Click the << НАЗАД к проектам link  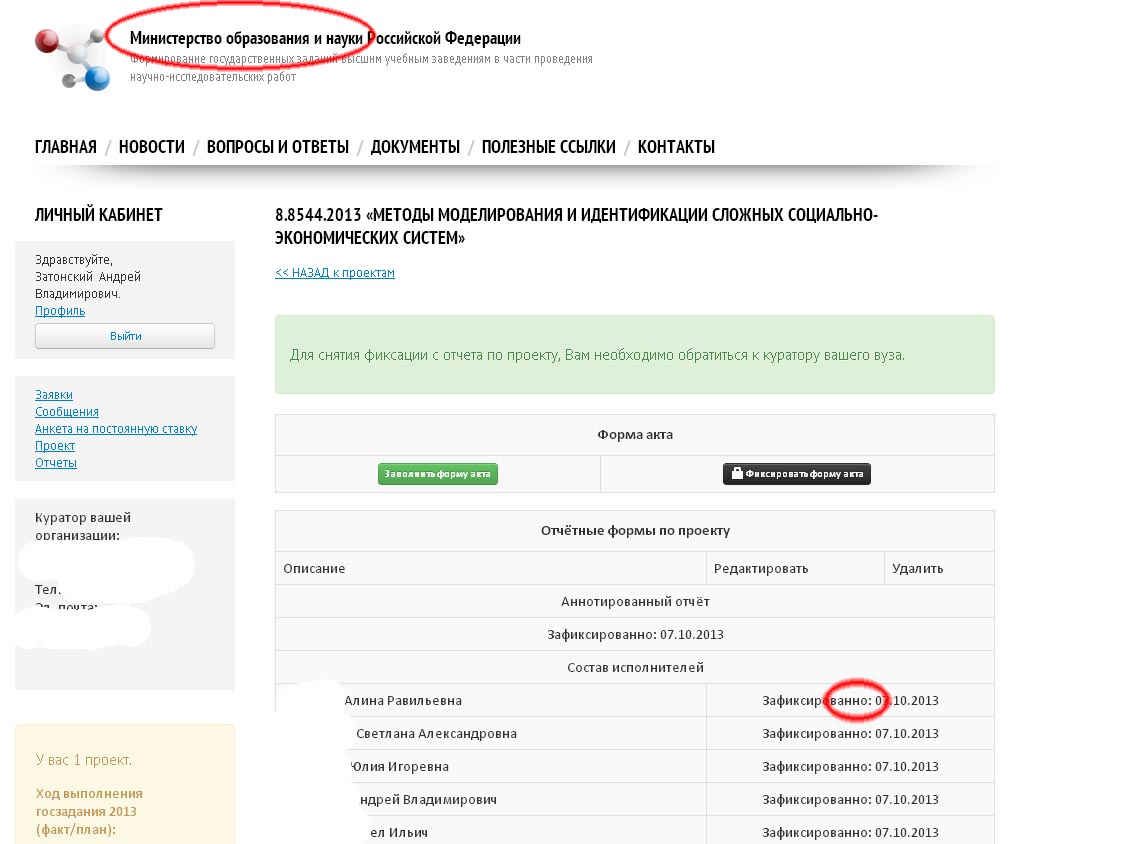pos(335,273)
